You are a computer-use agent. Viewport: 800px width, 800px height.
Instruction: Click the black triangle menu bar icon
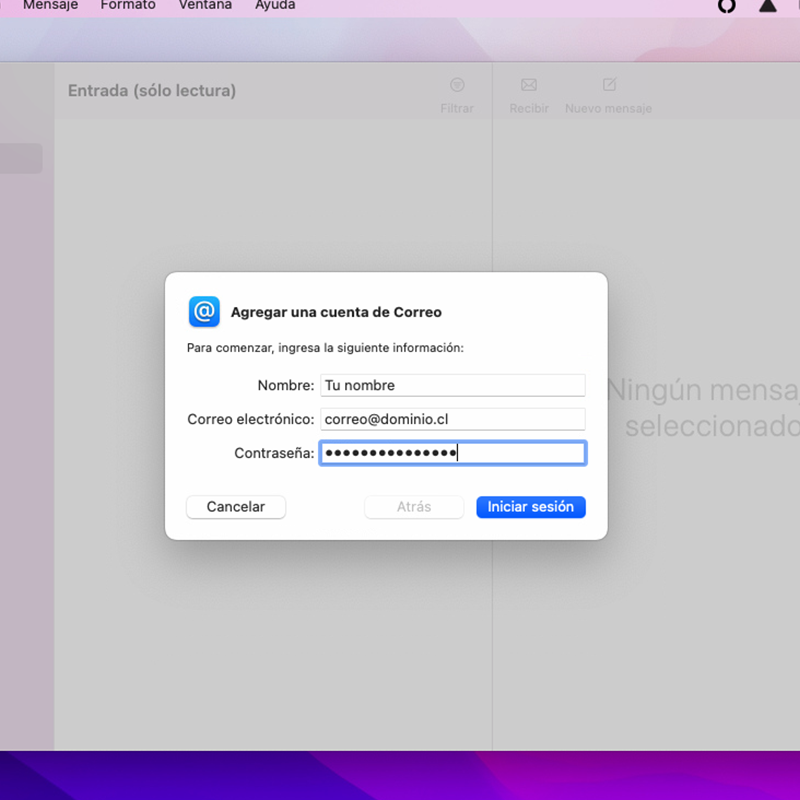tap(768, 6)
